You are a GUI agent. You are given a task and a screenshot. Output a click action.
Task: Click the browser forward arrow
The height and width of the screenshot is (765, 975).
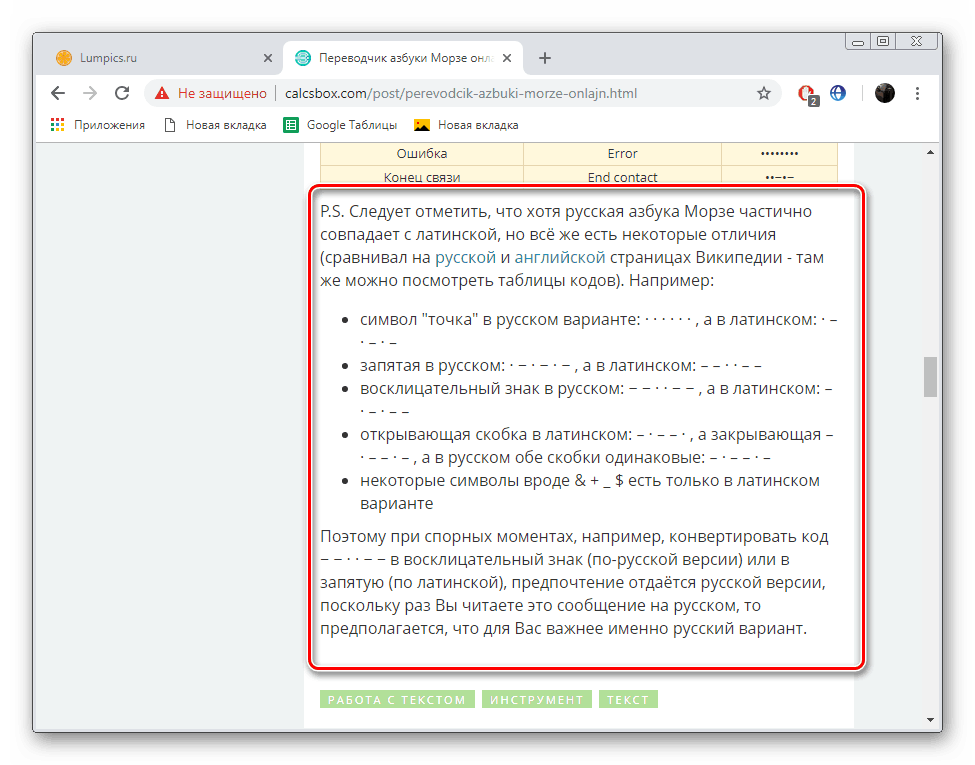coord(90,94)
